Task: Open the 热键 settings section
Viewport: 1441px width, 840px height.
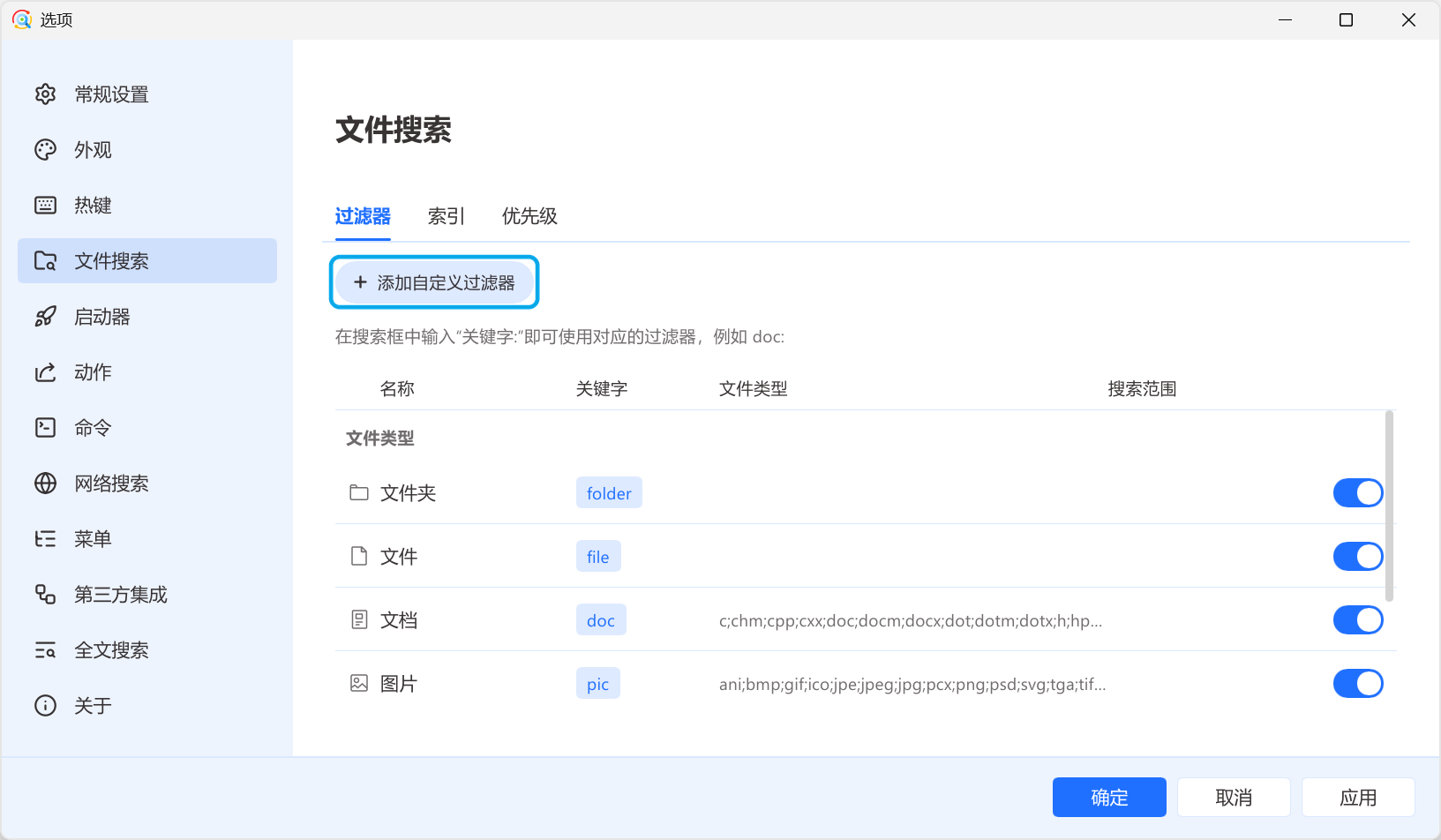Action: click(147, 206)
